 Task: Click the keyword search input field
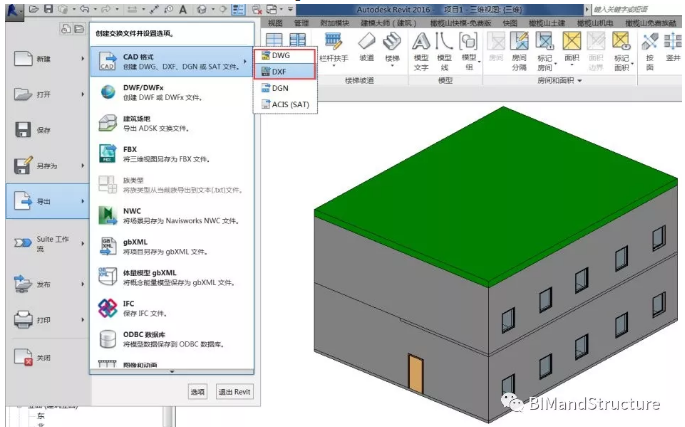(637, 9)
